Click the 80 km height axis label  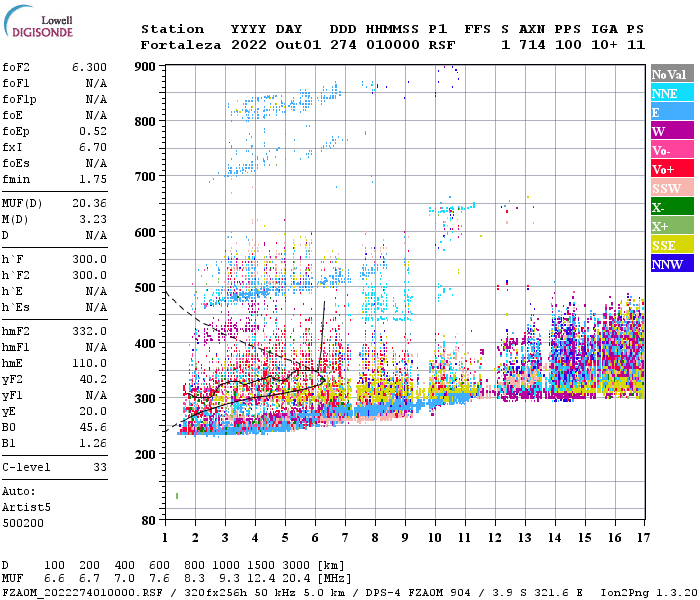149,520
